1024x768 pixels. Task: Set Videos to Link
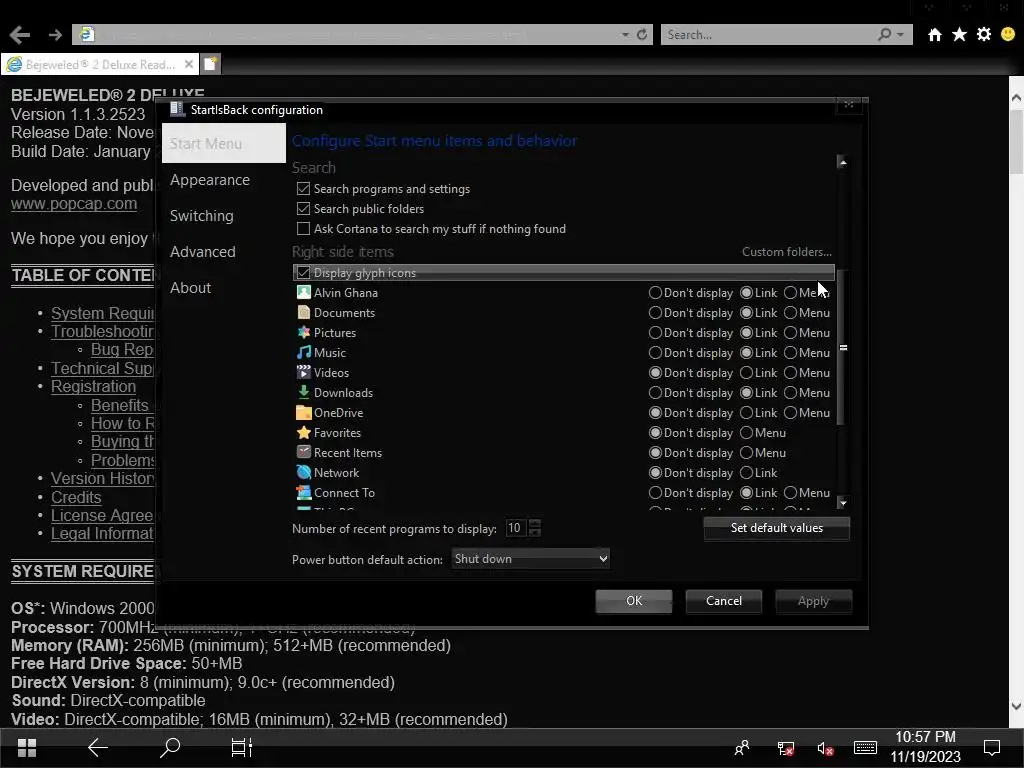coord(746,373)
